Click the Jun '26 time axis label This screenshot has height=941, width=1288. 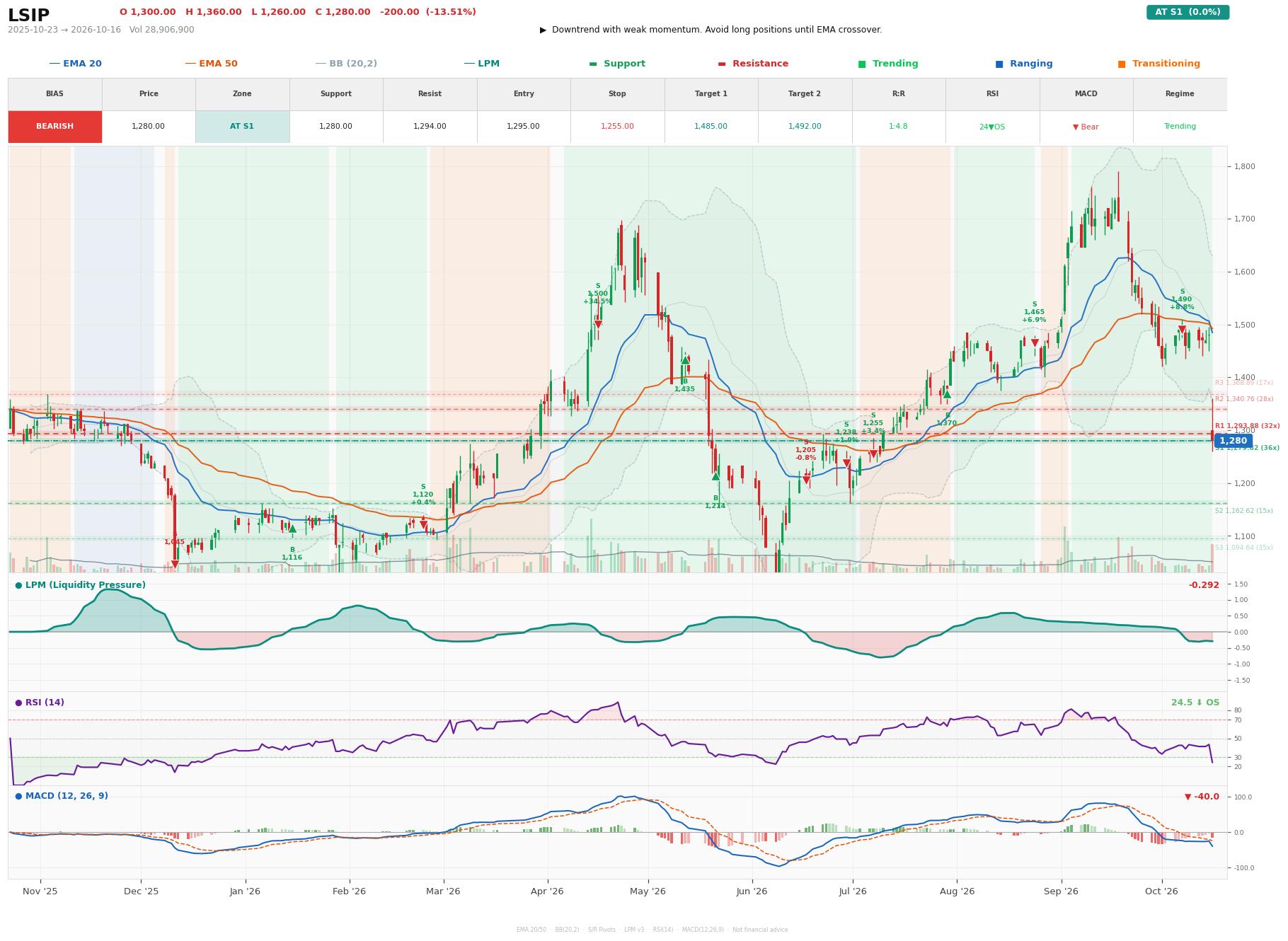[x=752, y=891]
